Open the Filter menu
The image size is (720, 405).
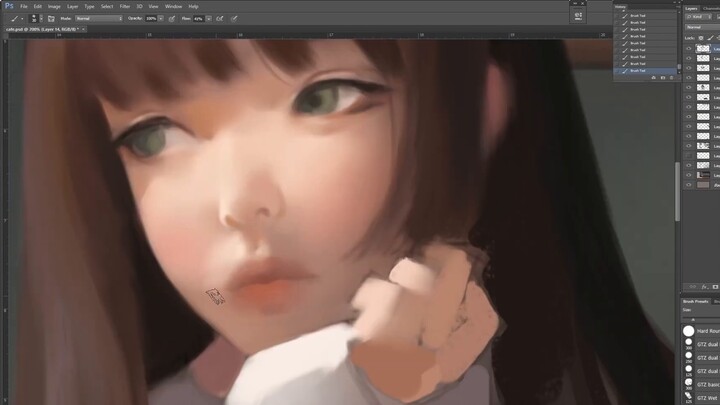click(x=125, y=6)
